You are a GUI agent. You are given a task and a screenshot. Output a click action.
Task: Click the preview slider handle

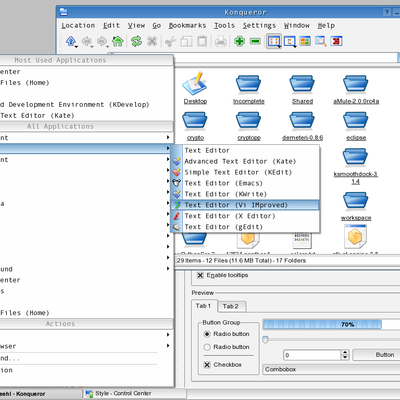[265, 340]
